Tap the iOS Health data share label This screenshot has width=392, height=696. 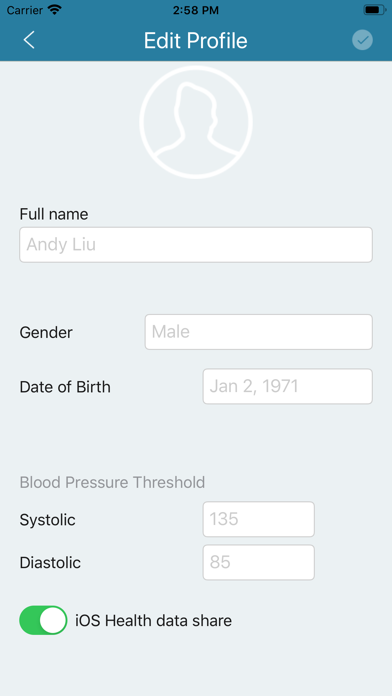pos(154,621)
